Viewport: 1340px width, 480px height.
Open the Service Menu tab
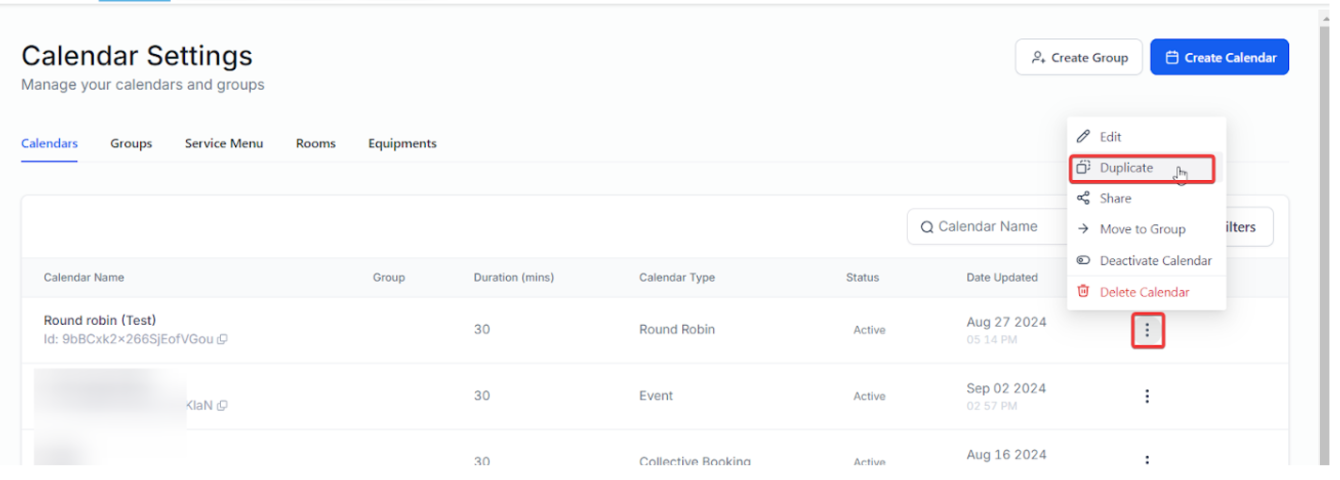tap(224, 143)
